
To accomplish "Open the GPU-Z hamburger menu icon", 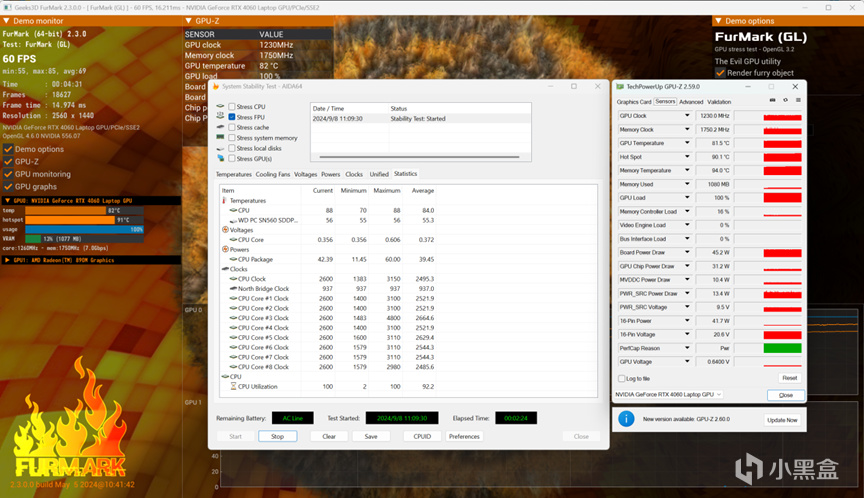I will 798,101.
